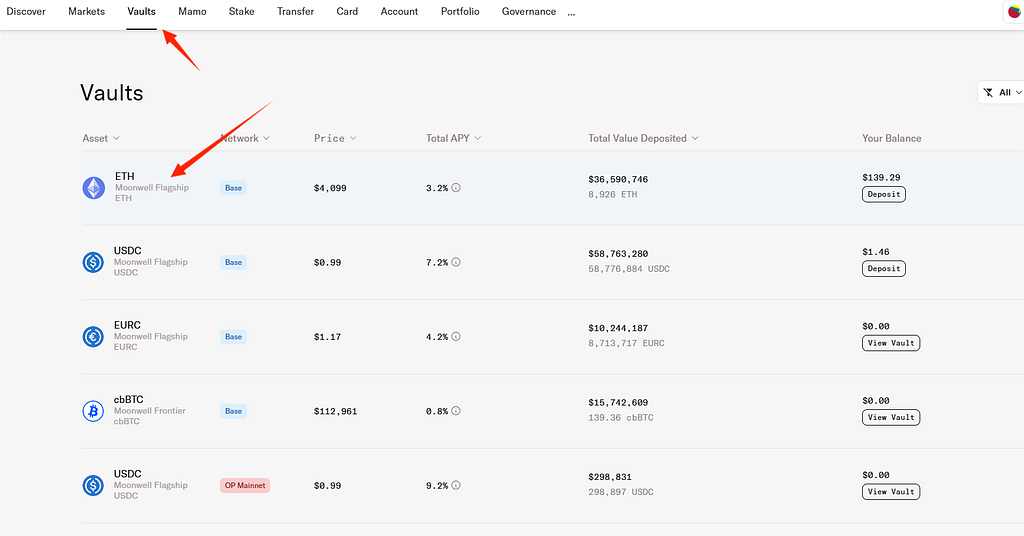
Task: Switch to the Markets tab
Action: pyautogui.click(x=86, y=12)
